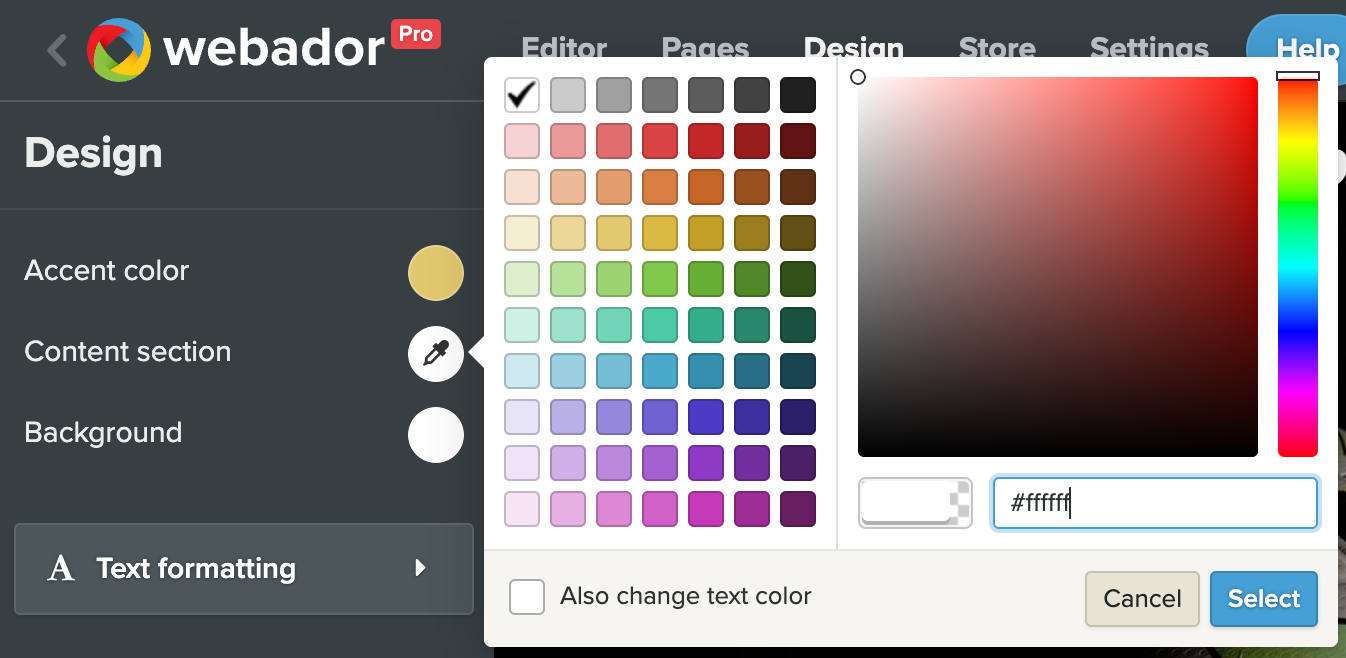
Task: Click the back chevron arrow
Action: tap(57, 50)
